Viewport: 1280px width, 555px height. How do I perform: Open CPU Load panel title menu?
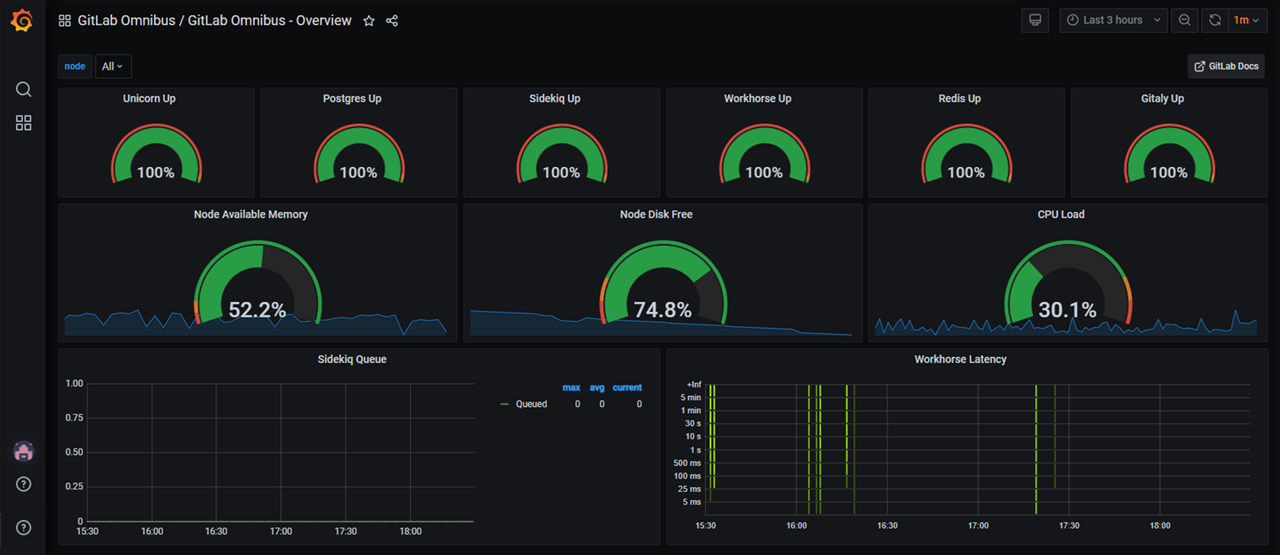1061,214
